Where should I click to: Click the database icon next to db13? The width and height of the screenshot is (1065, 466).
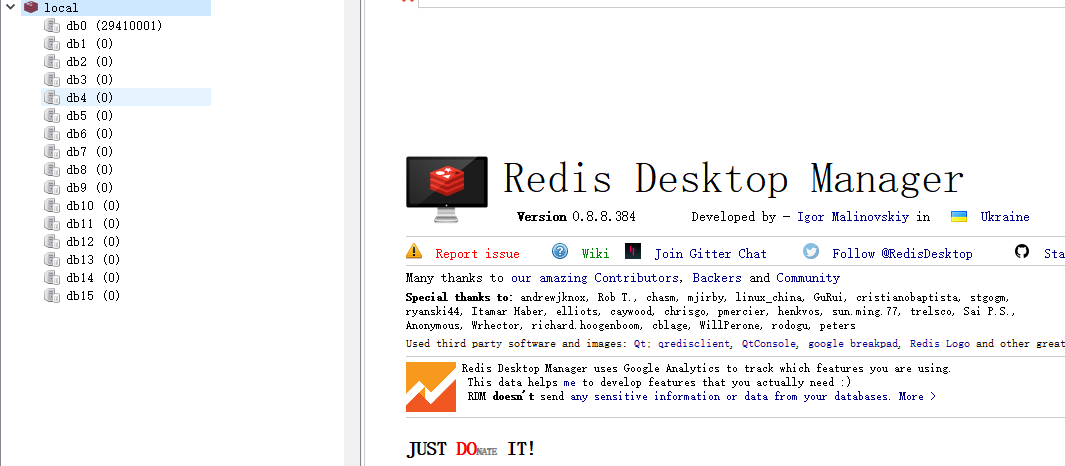pos(52,259)
